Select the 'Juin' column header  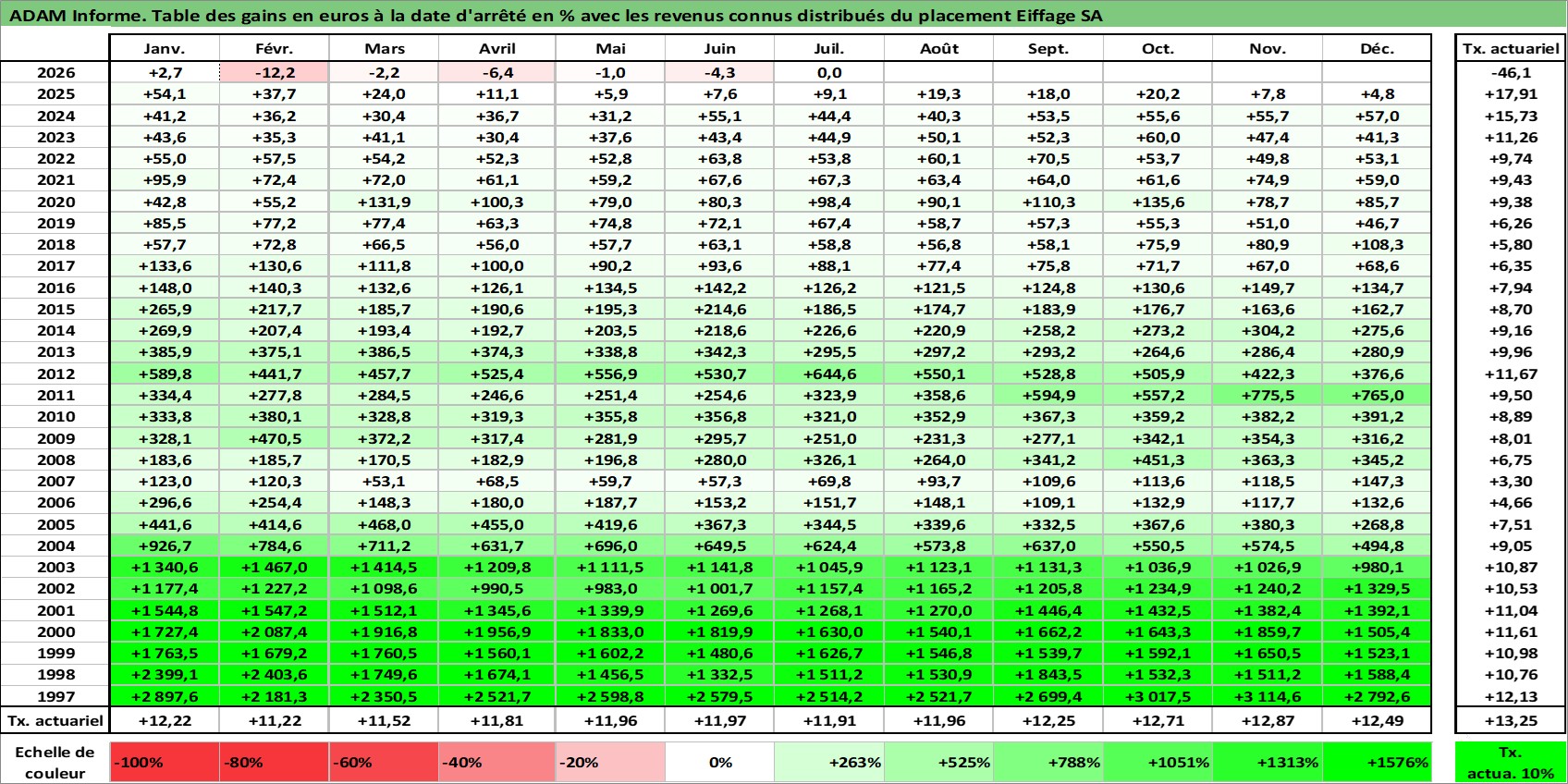[720, 48]
